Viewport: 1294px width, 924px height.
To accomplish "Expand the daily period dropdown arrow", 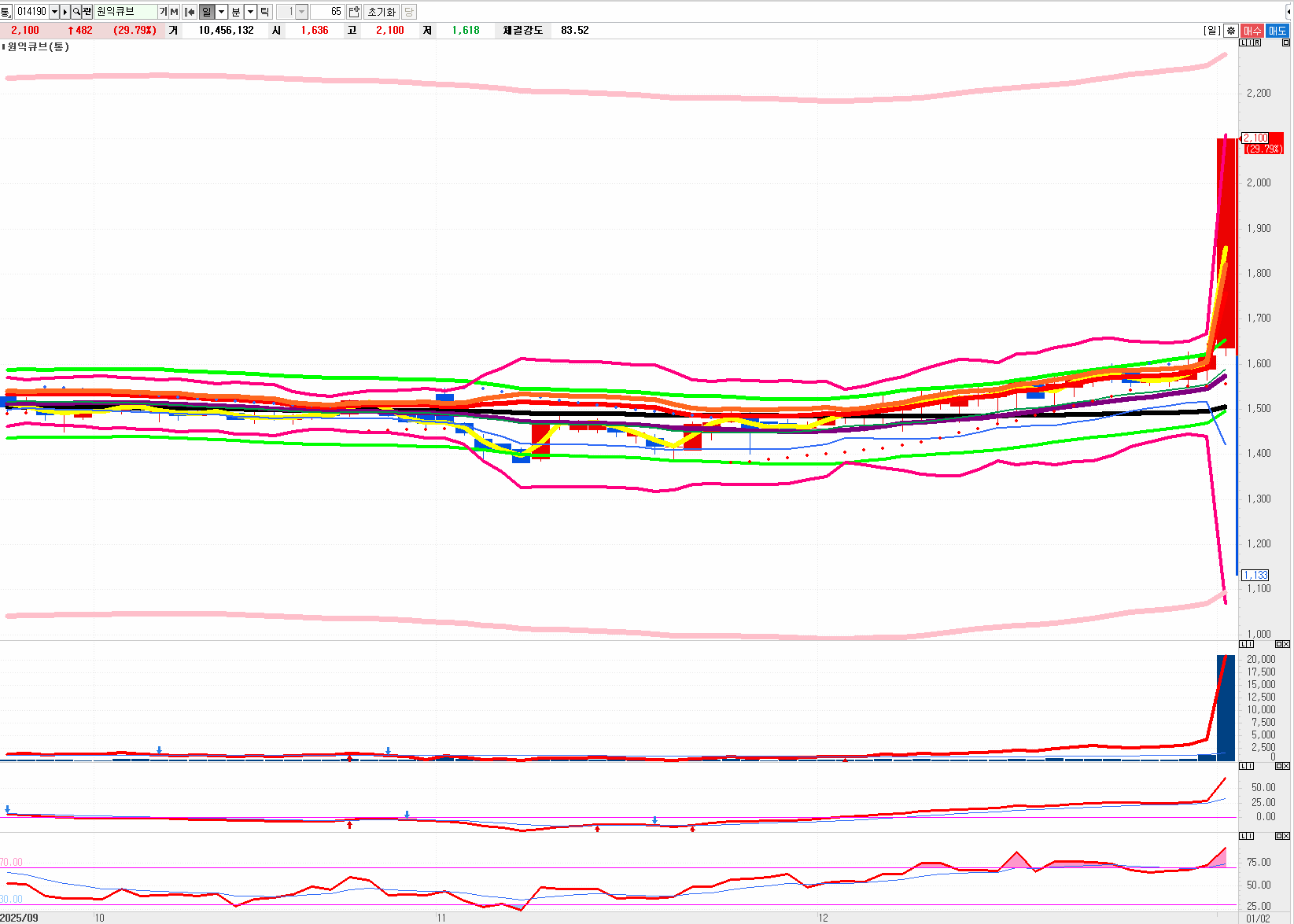I will point(221,12).
